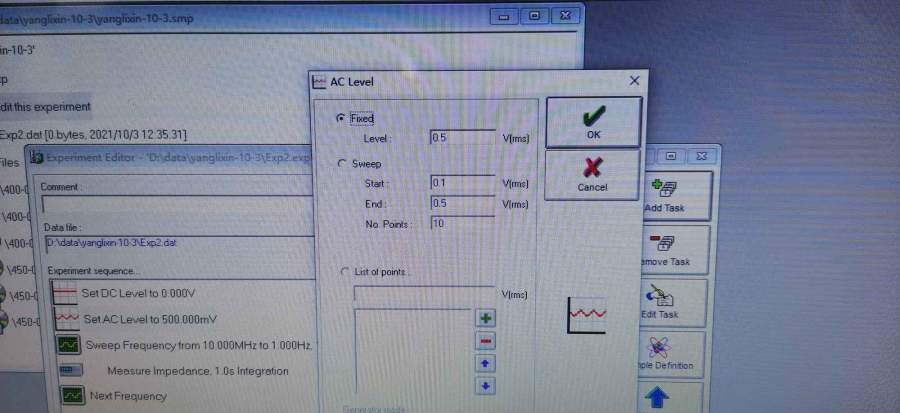Click the Fixed Level input field
Image resolution: width=900 pixels, height=413 pixels.
pyautogui.click(x=463, y=138)
